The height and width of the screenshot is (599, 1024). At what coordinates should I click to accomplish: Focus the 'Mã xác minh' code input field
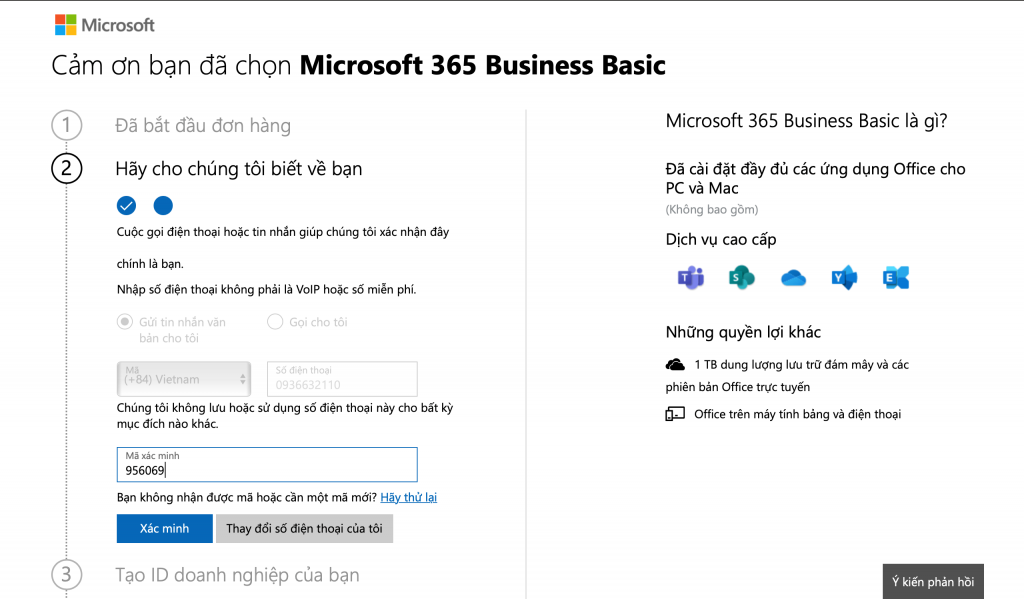tap(267, 465)
